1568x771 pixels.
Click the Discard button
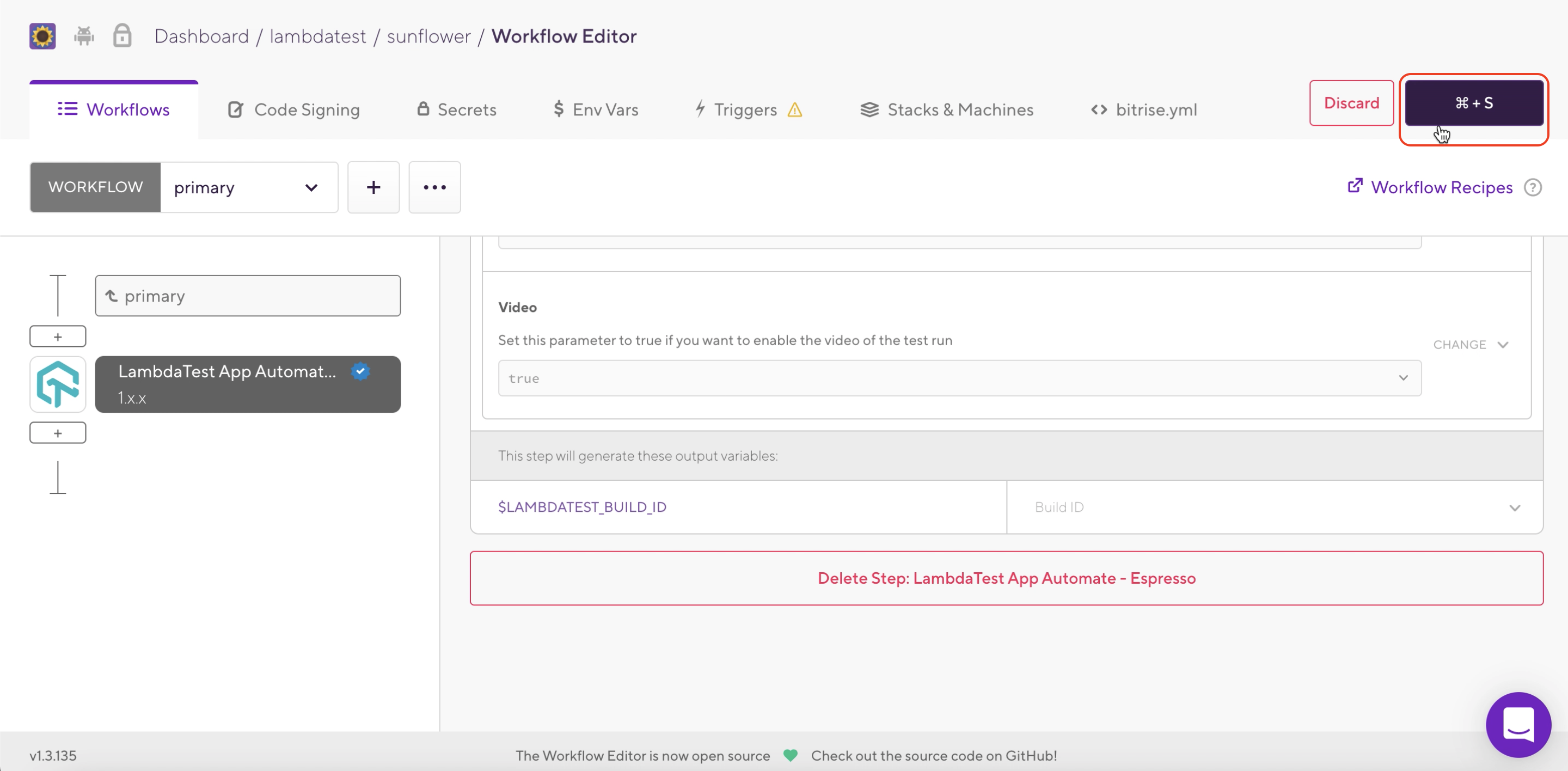pos(1351,103)
